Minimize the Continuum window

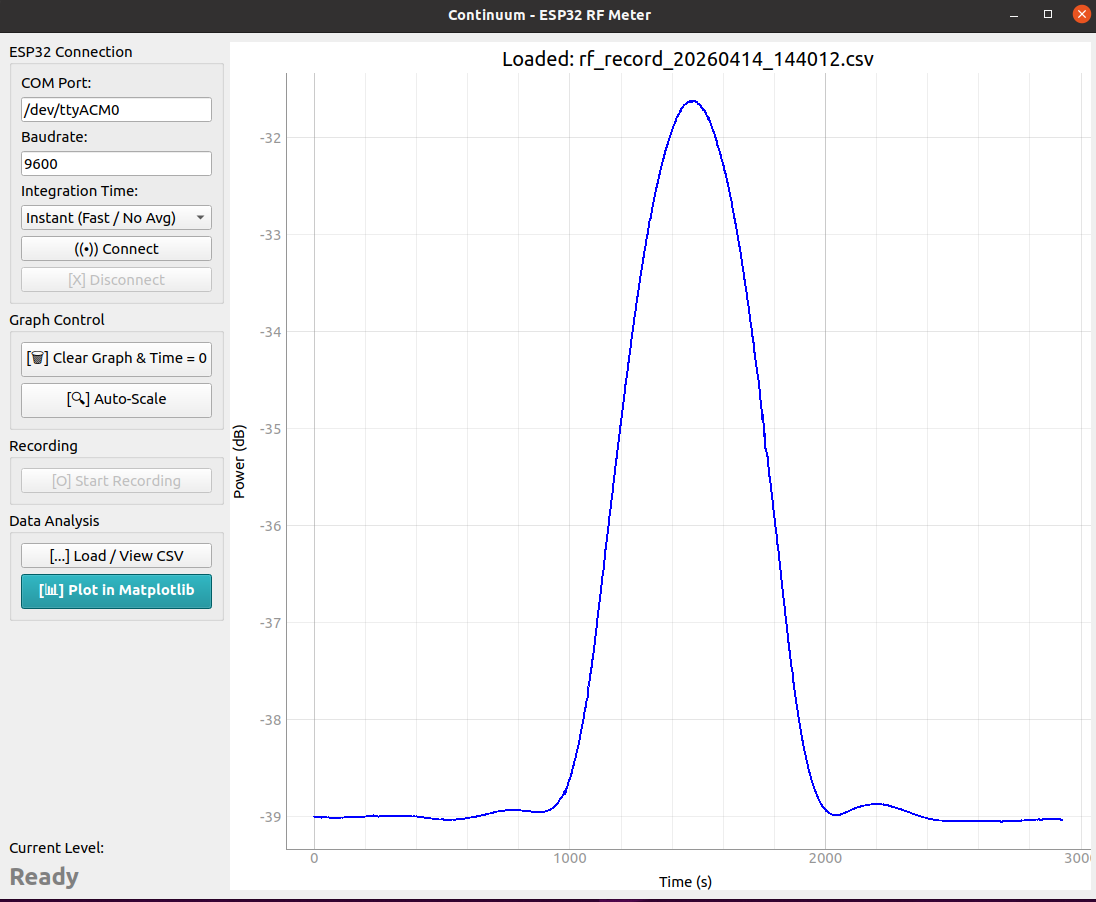click(1017, 14)
